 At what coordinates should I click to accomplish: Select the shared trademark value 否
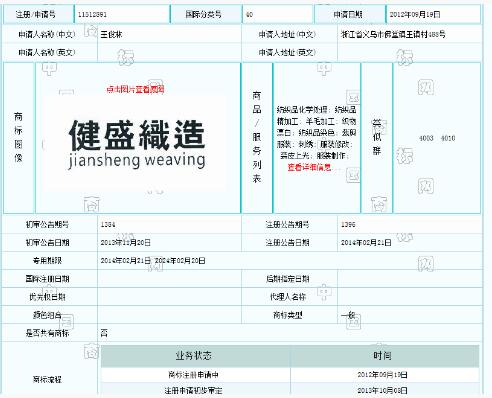pyautogui.click(x=104, y=333)
